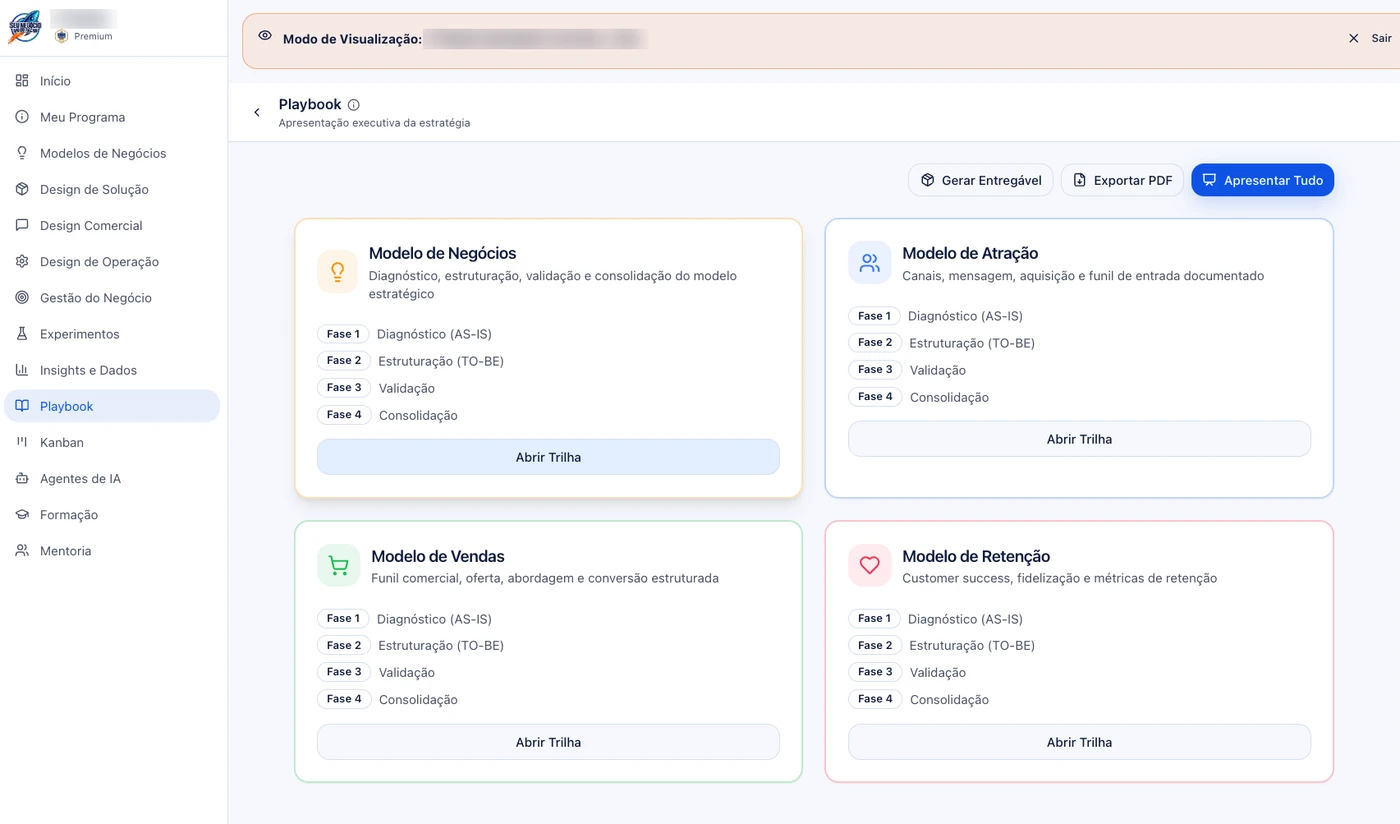Navigate to Meu Programa in sidebar
The width and height of the screenshot is (1400, 824).
tap(112, 117)
